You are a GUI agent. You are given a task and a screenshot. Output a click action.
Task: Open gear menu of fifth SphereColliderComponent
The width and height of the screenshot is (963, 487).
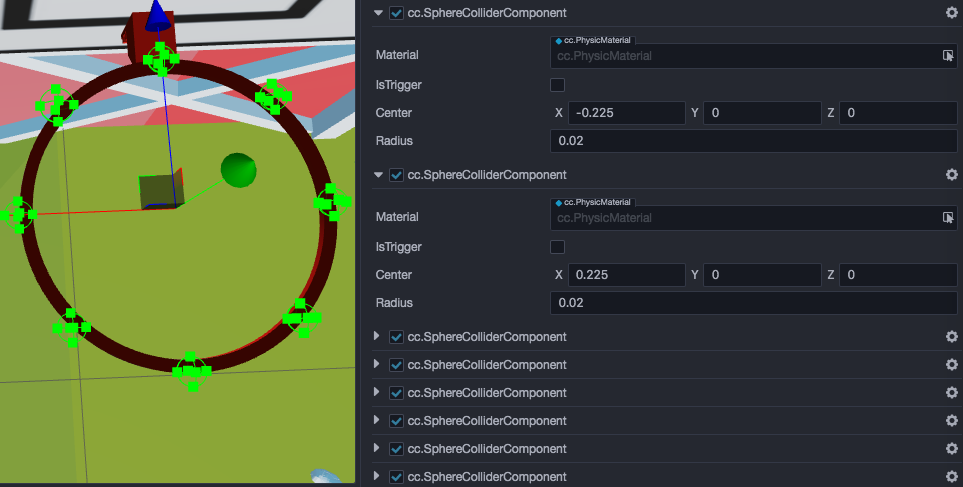(951, 393)
